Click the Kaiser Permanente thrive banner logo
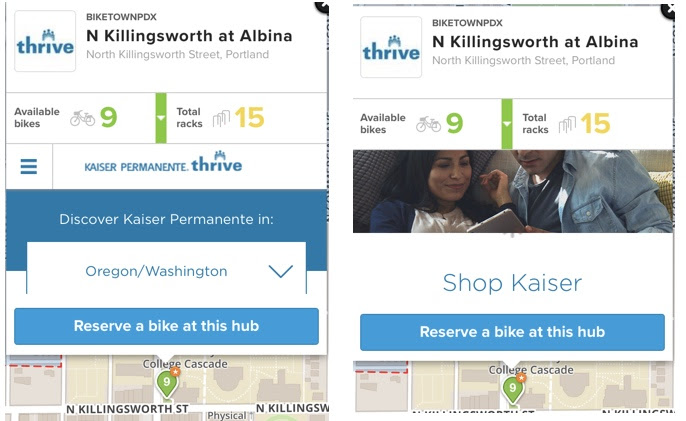 pyautogui.click(x=163, y=162)
